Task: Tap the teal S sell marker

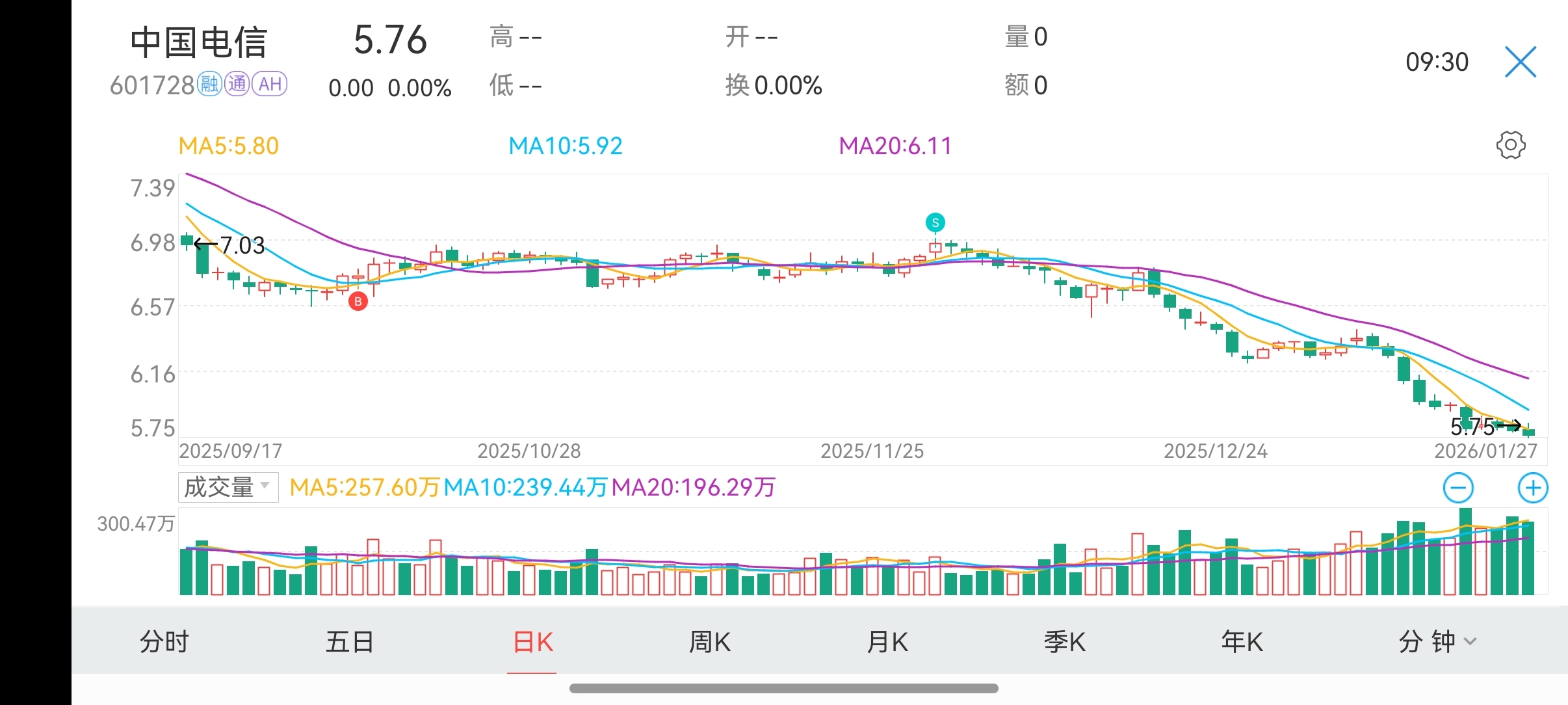Action: tap(935, 222)
